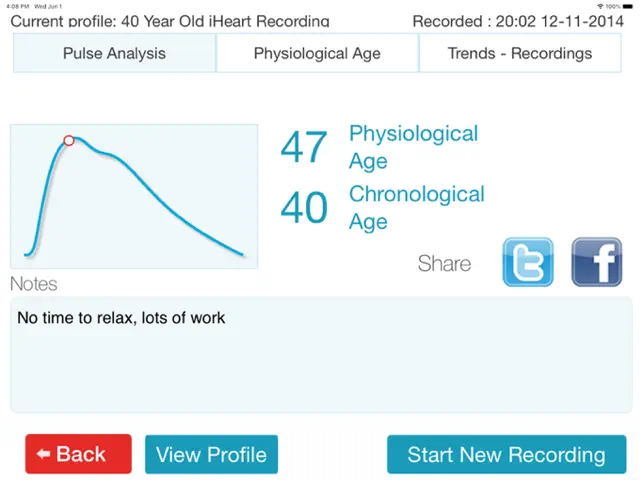Click the Physiological Age label text
The image size is (643, 482).
[x=413, y=147]
